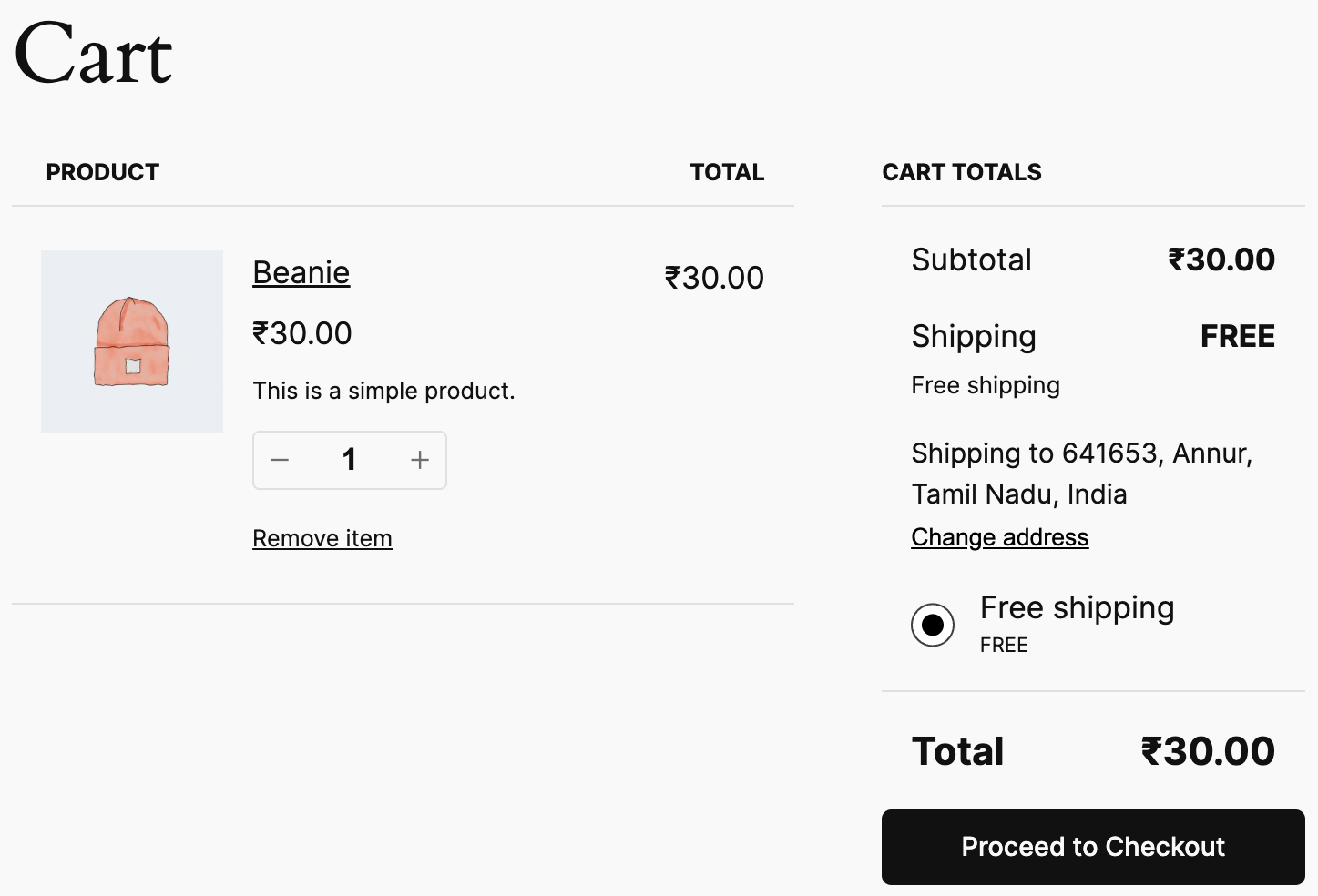Click the Subtotal amount in cart totals
1318x896 pixels.
(1221, 260)
